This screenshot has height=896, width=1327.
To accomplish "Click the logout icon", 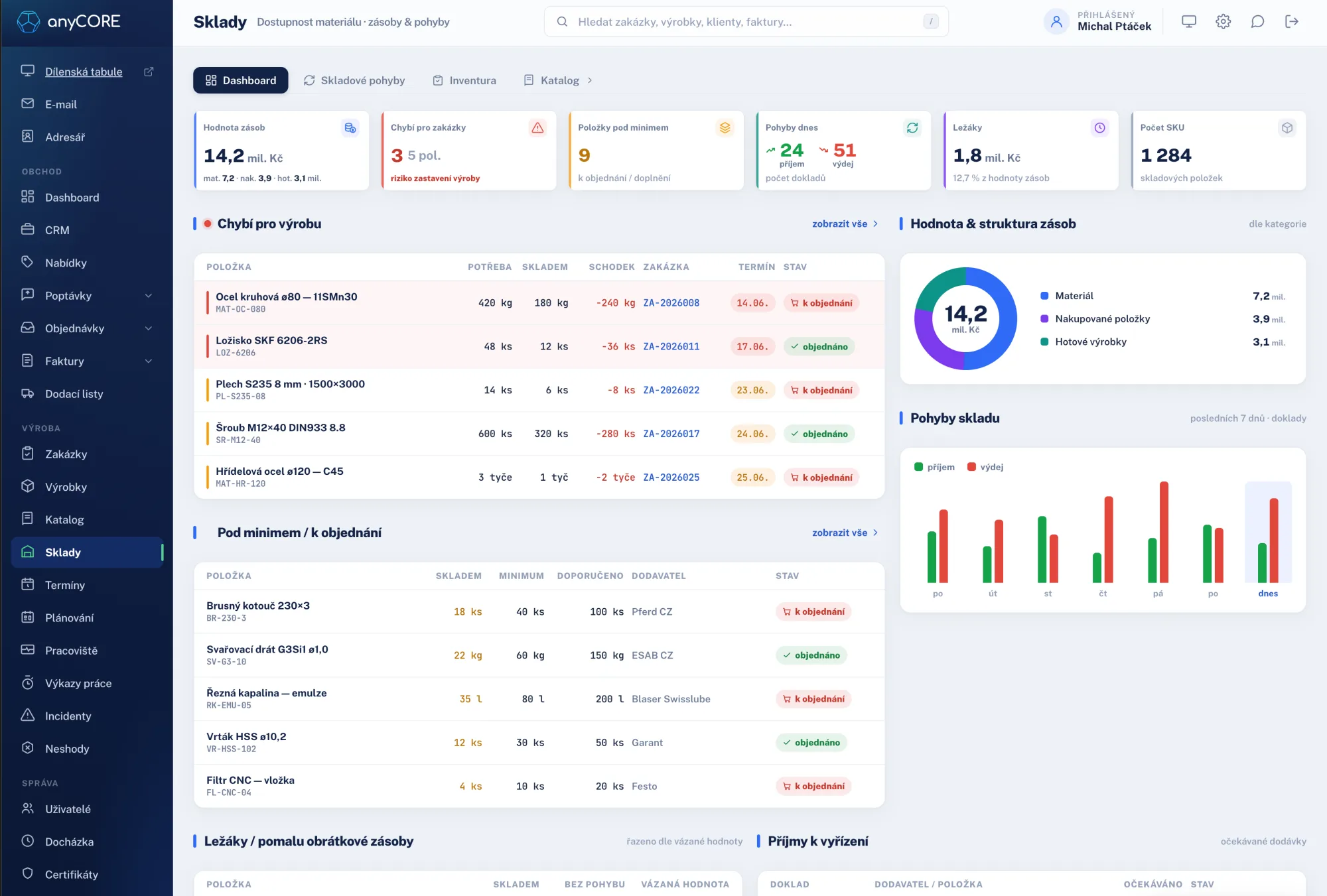I will (1291, 21).
